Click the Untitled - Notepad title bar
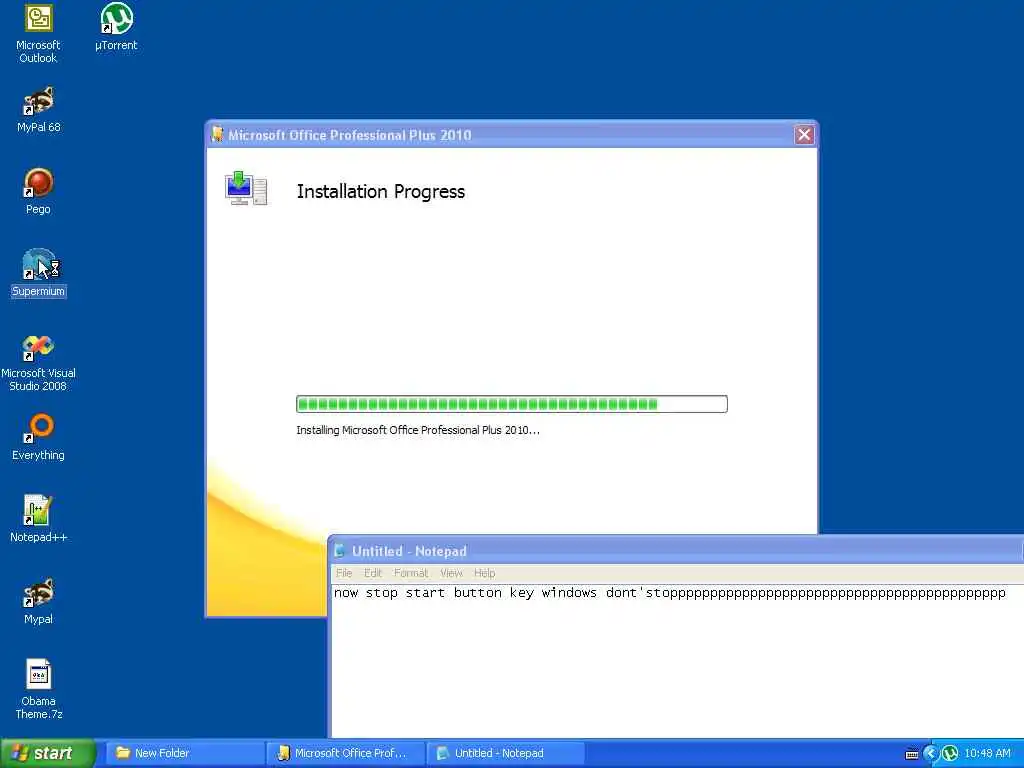Viewport: 1024px width, 768px height. 677,551
